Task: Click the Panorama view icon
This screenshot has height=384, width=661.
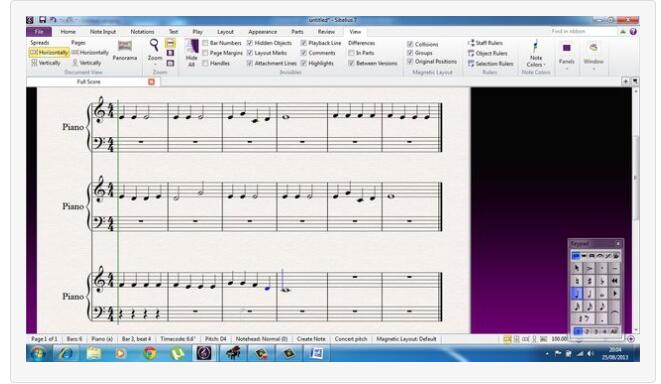Action: pos(124,46)
